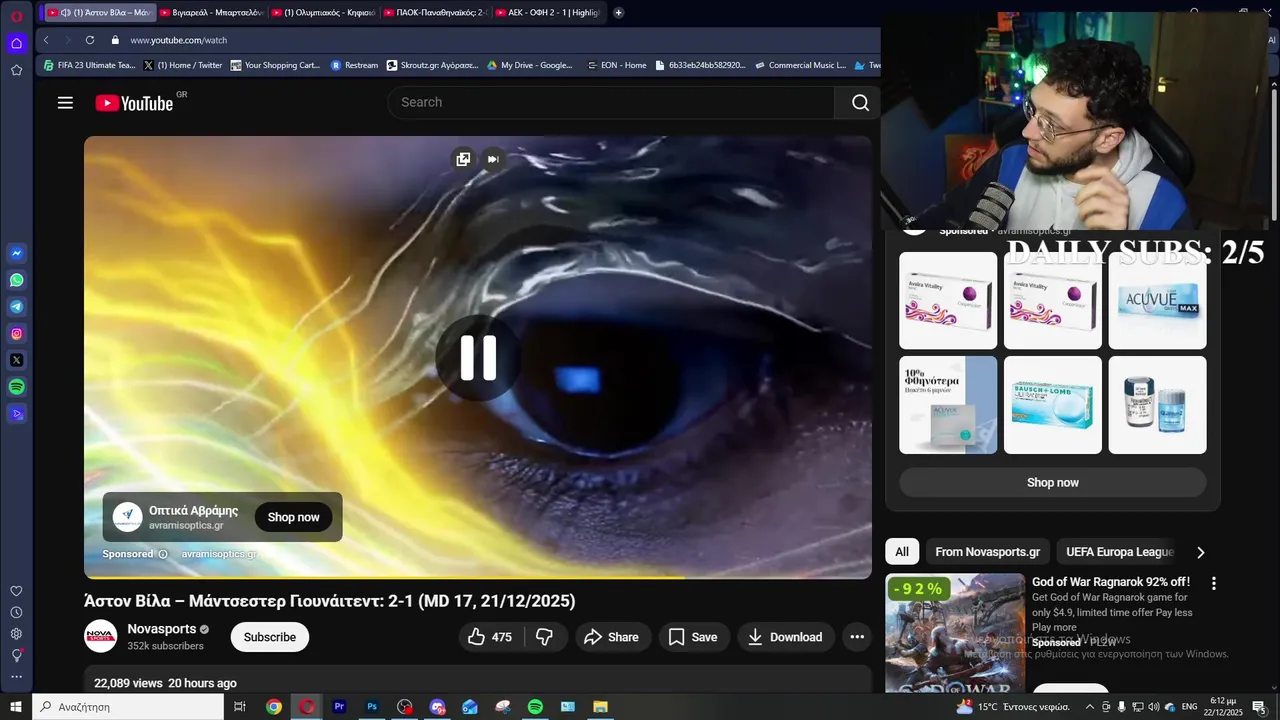
Task: Open WhatsApp in the Opera sidebar
Action: [x=16, y=280]
